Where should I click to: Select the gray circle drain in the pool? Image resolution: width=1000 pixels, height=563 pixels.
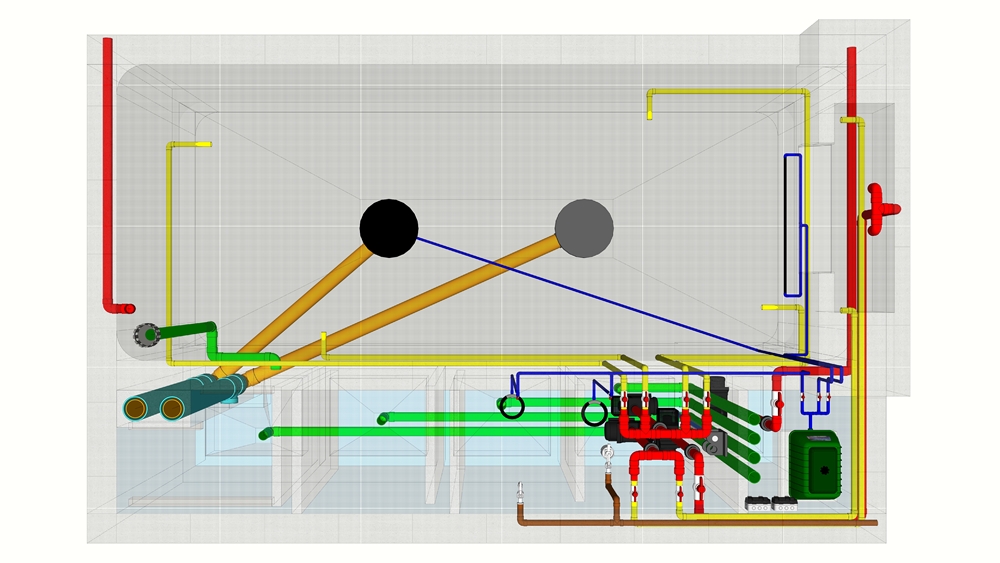(x=584, y=228)
